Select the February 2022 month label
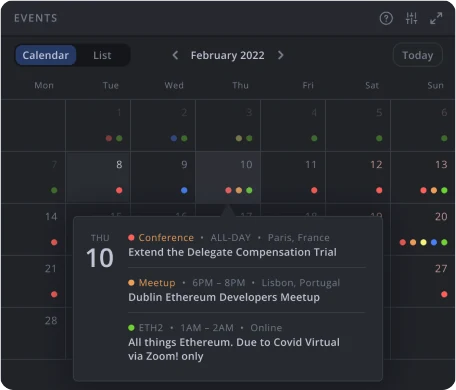Image resolution: width=456 pixels, height=390 pixels. (228, 55)
